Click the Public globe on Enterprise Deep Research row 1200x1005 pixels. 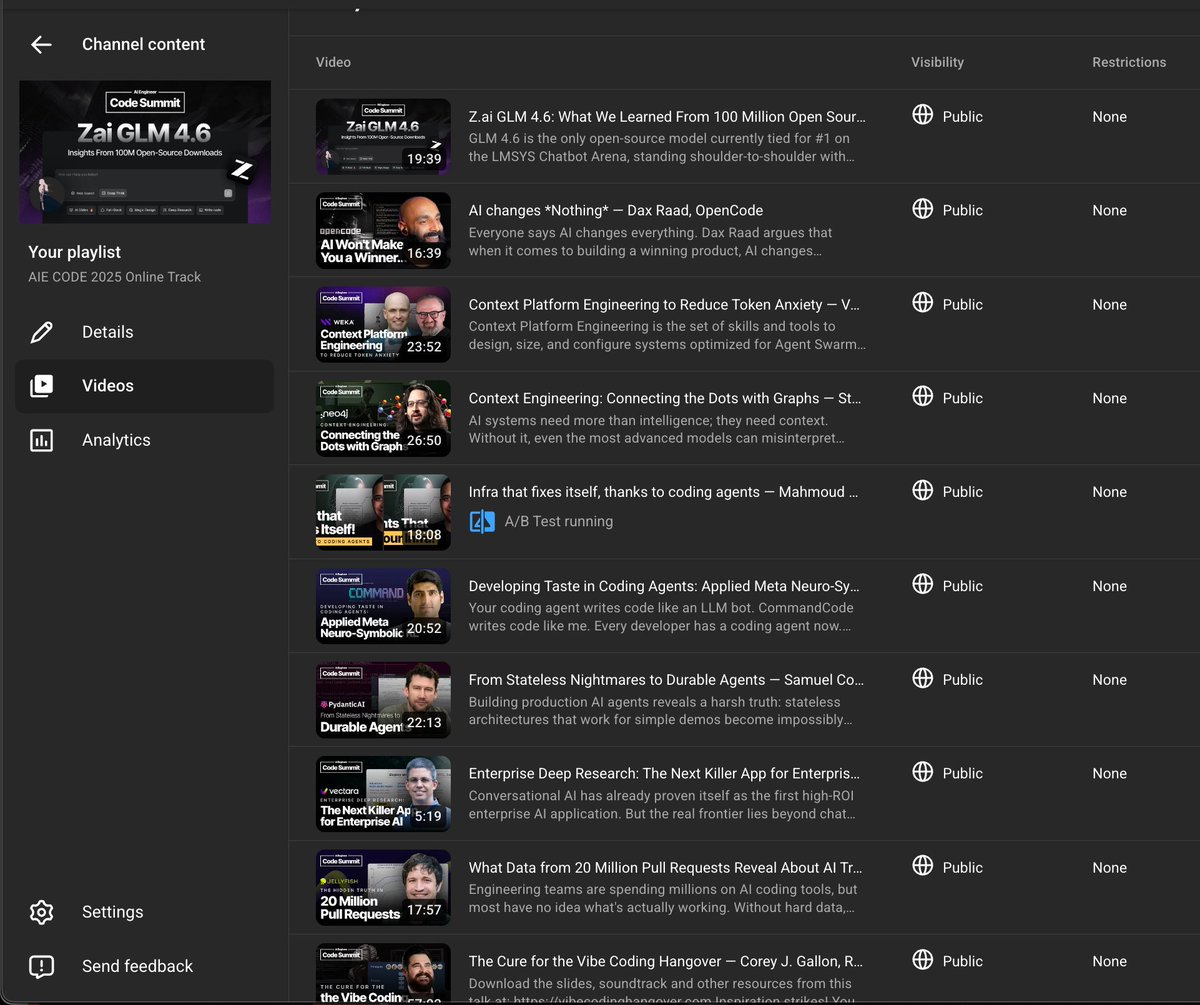(922, 772)
